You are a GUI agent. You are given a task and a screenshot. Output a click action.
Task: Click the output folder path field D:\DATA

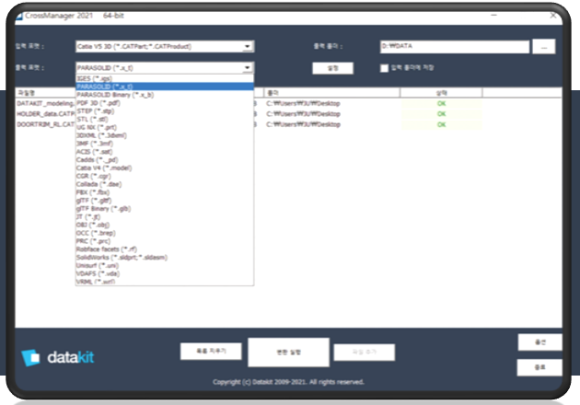455,46
